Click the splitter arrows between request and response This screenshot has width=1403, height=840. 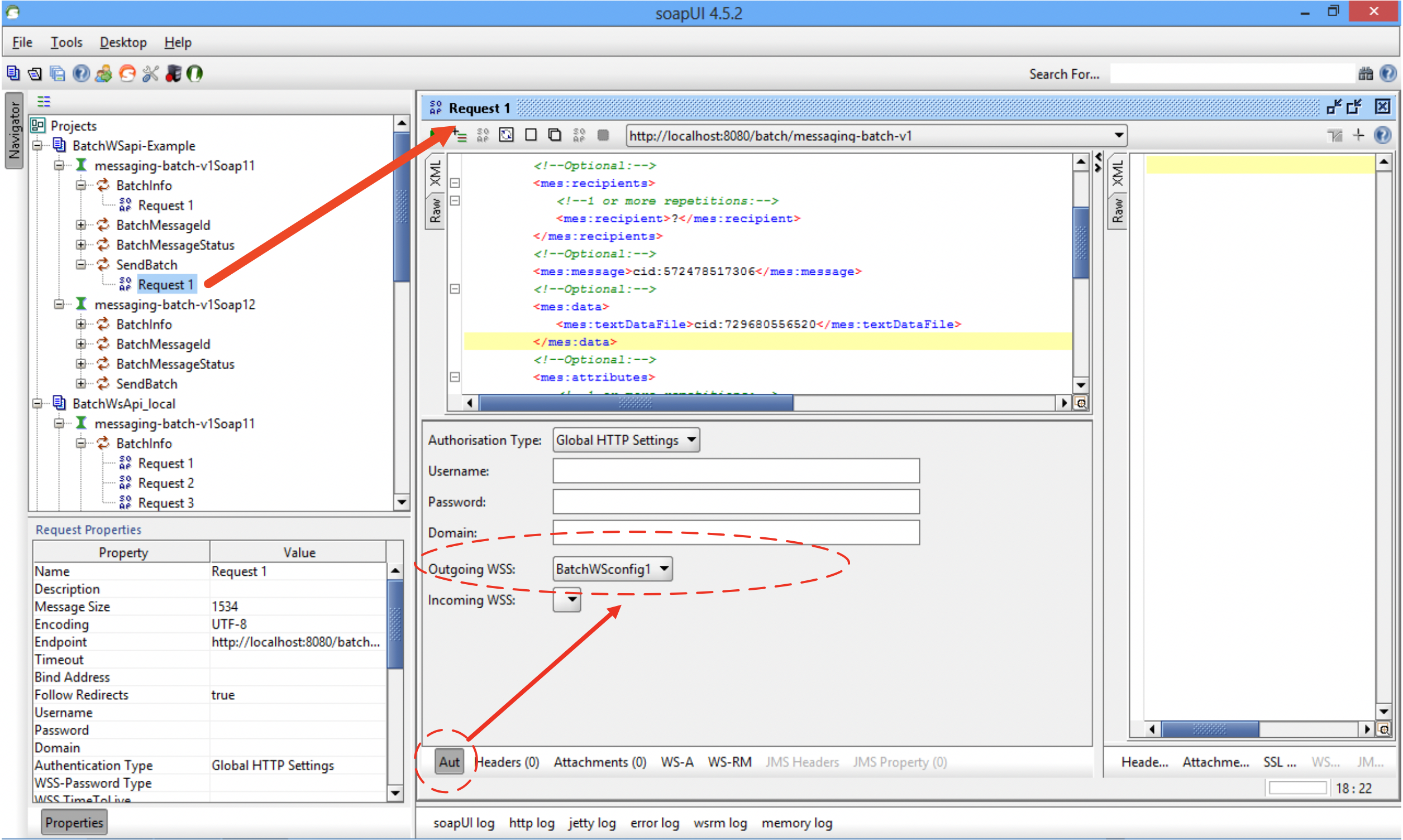point(1098,163)
